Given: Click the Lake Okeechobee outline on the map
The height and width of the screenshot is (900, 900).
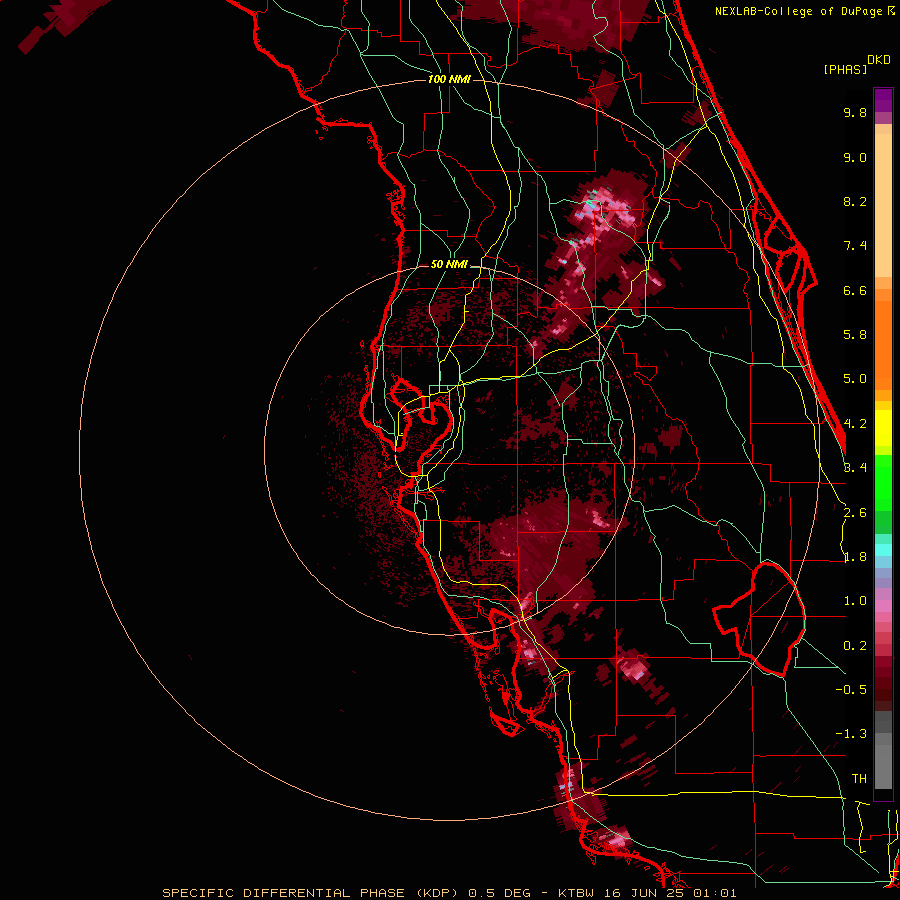Looking at the screenshot, I should [x=759, y=619].
